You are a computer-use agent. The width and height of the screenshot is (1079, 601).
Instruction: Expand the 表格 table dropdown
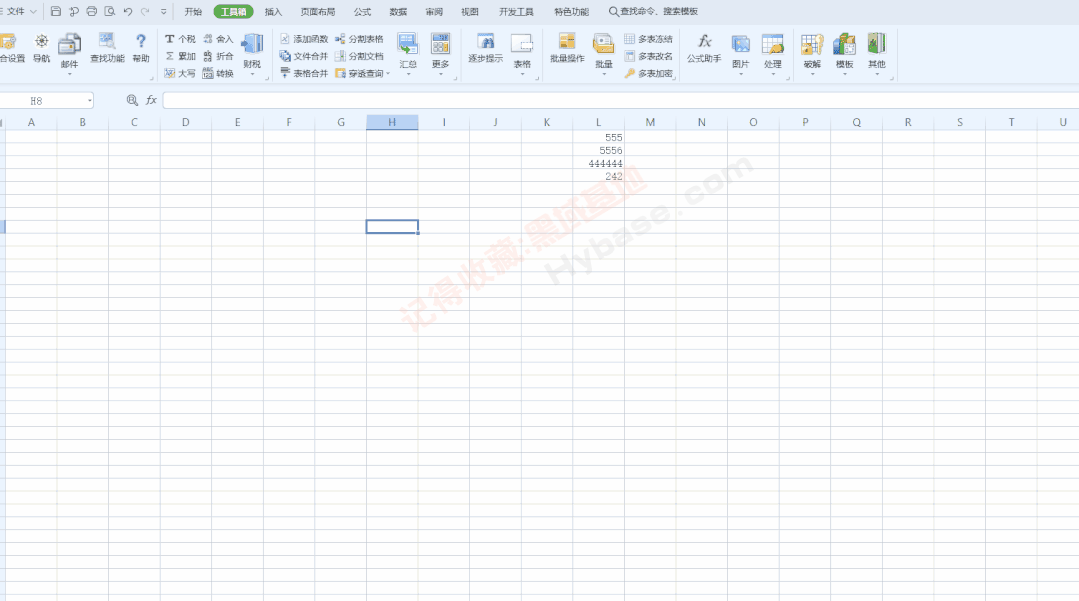coord(522,72)
